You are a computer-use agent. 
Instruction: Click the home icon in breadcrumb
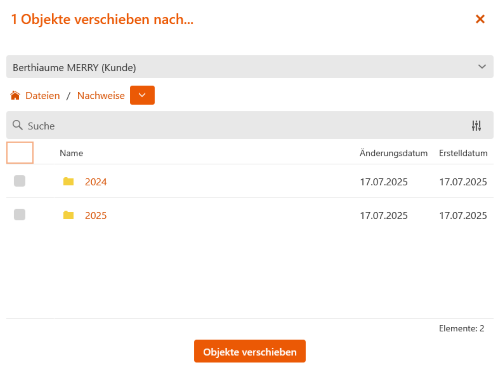pyautogui.click(x=15, y=95)
